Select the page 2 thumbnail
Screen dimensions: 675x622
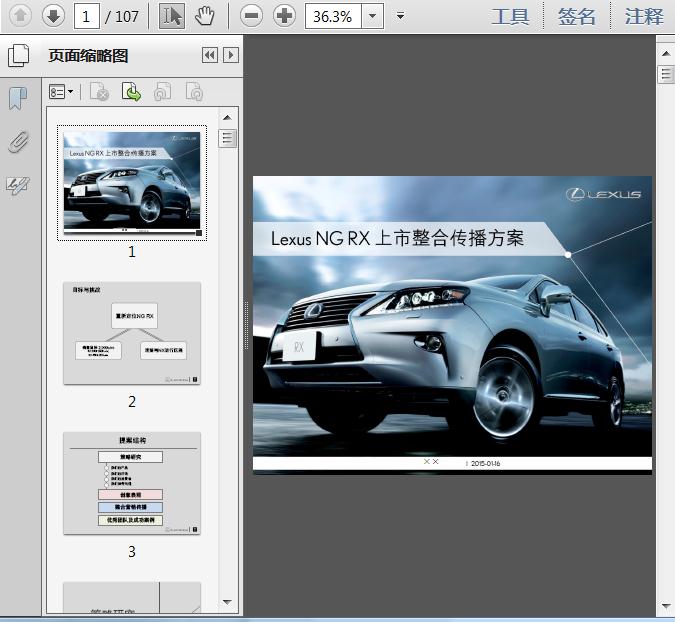coord(132,333)
